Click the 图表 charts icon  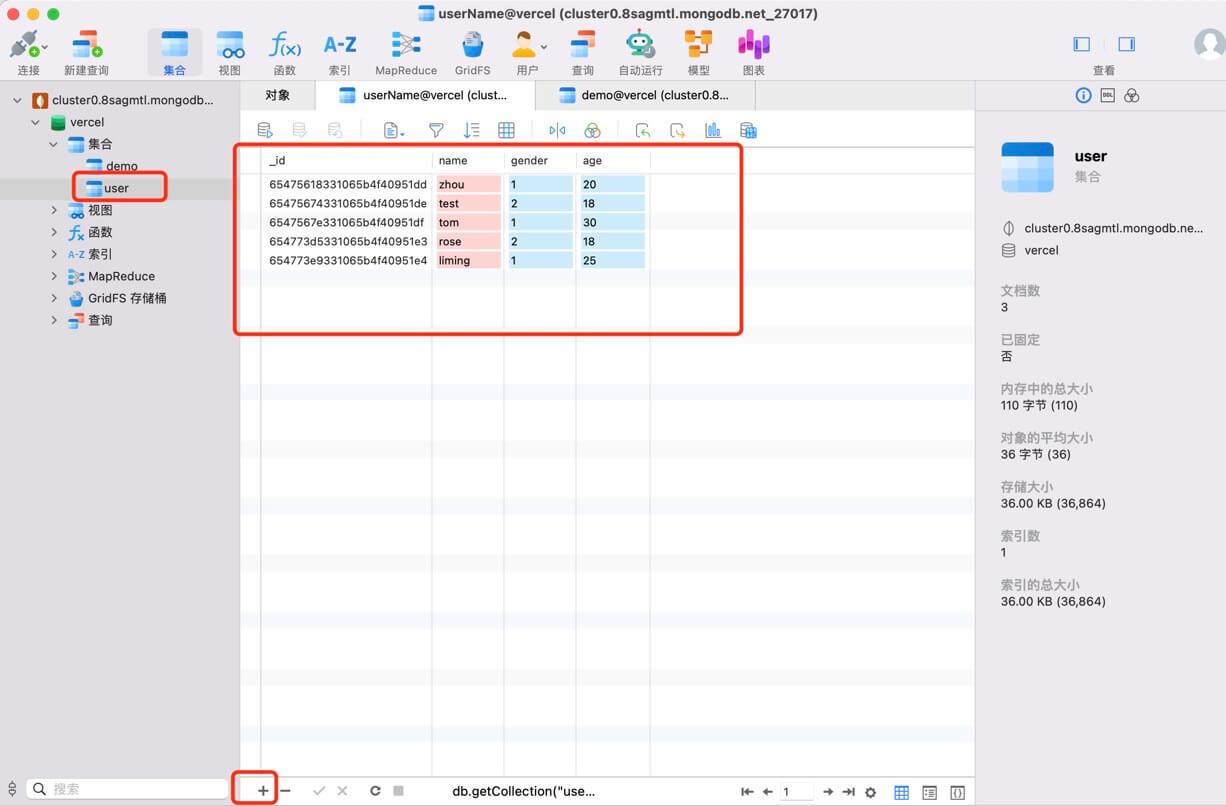[753, 45]
